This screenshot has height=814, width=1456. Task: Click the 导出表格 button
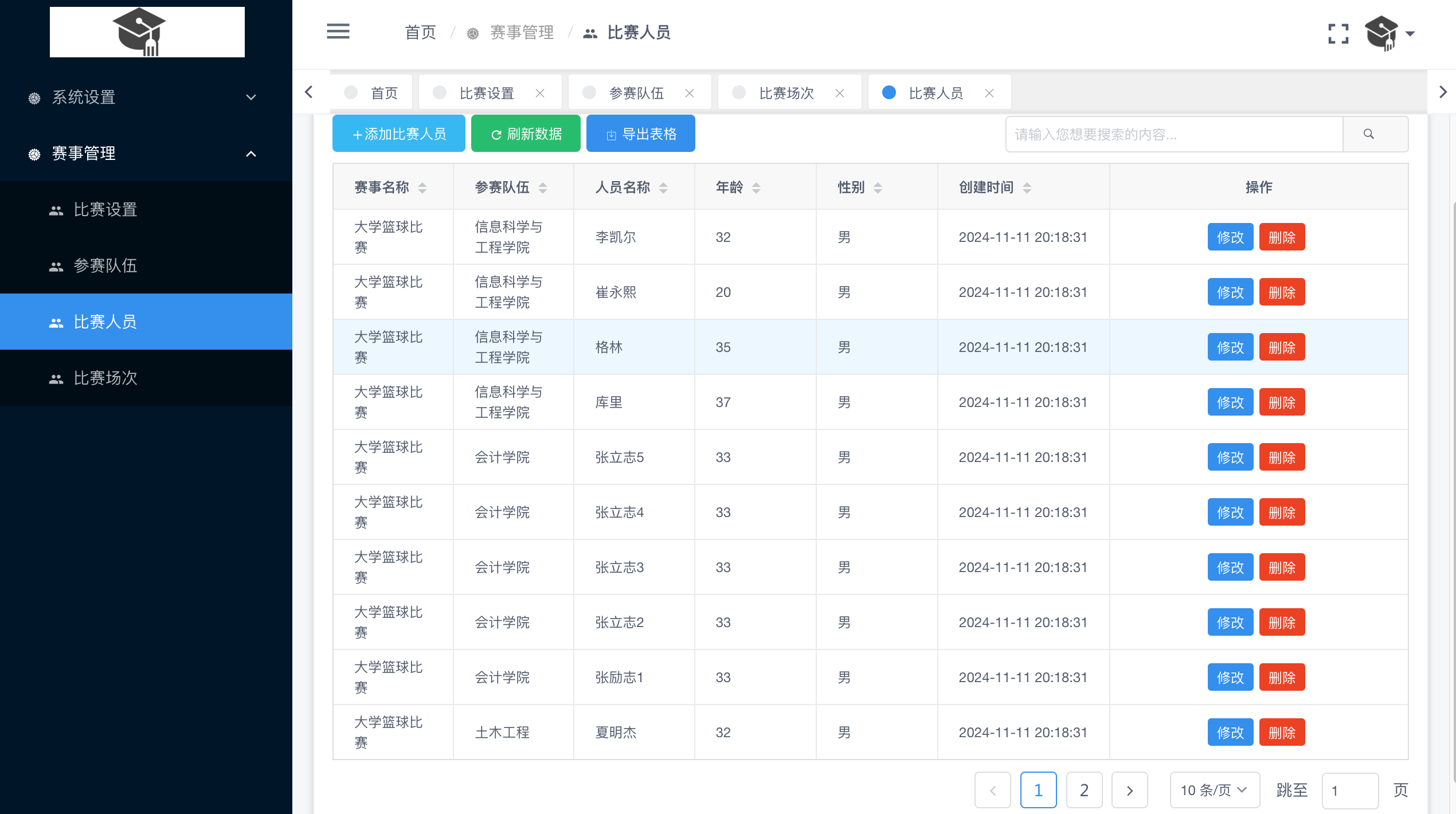coord(641,134)
